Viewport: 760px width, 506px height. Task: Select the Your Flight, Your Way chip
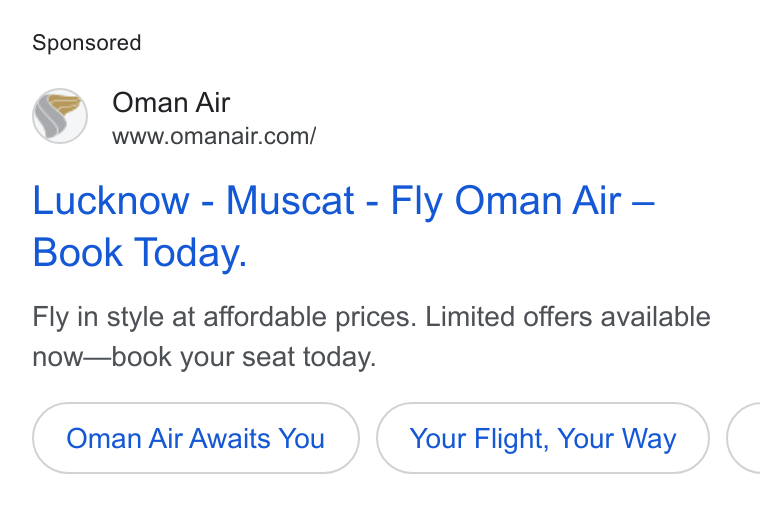(543, 438)
